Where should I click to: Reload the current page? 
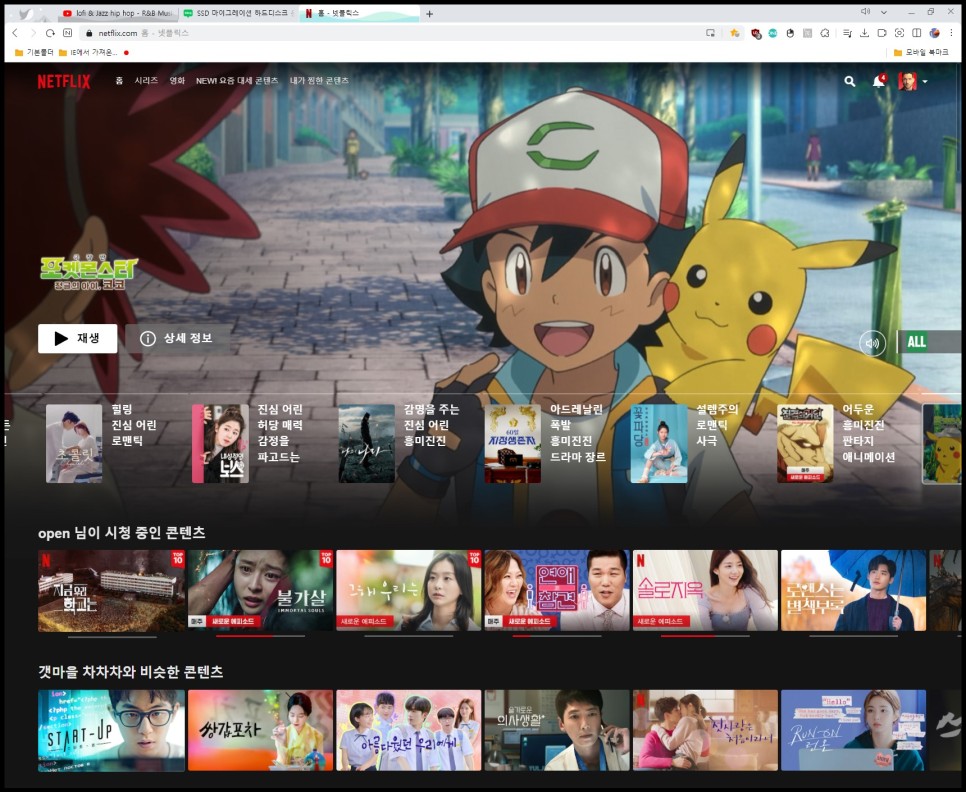[51, 33]
